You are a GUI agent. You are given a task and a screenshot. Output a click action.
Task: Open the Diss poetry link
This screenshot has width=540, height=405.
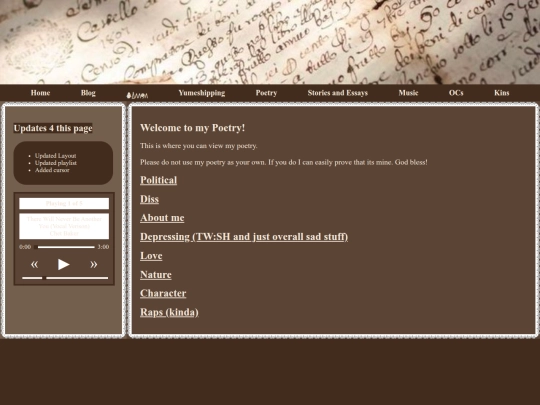(x=149, y=199)
